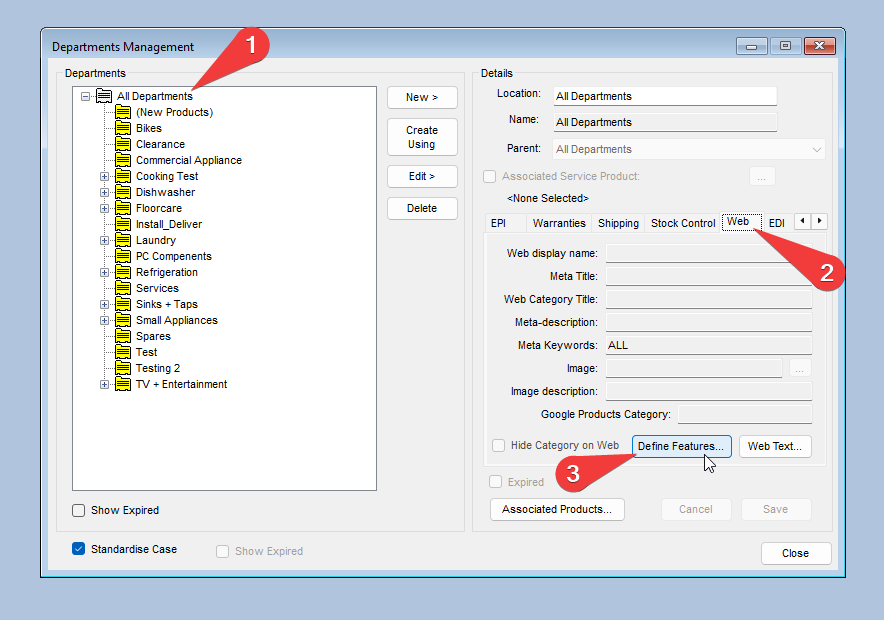
Task: Select the Spares folder icon
Action: (123, 336)
